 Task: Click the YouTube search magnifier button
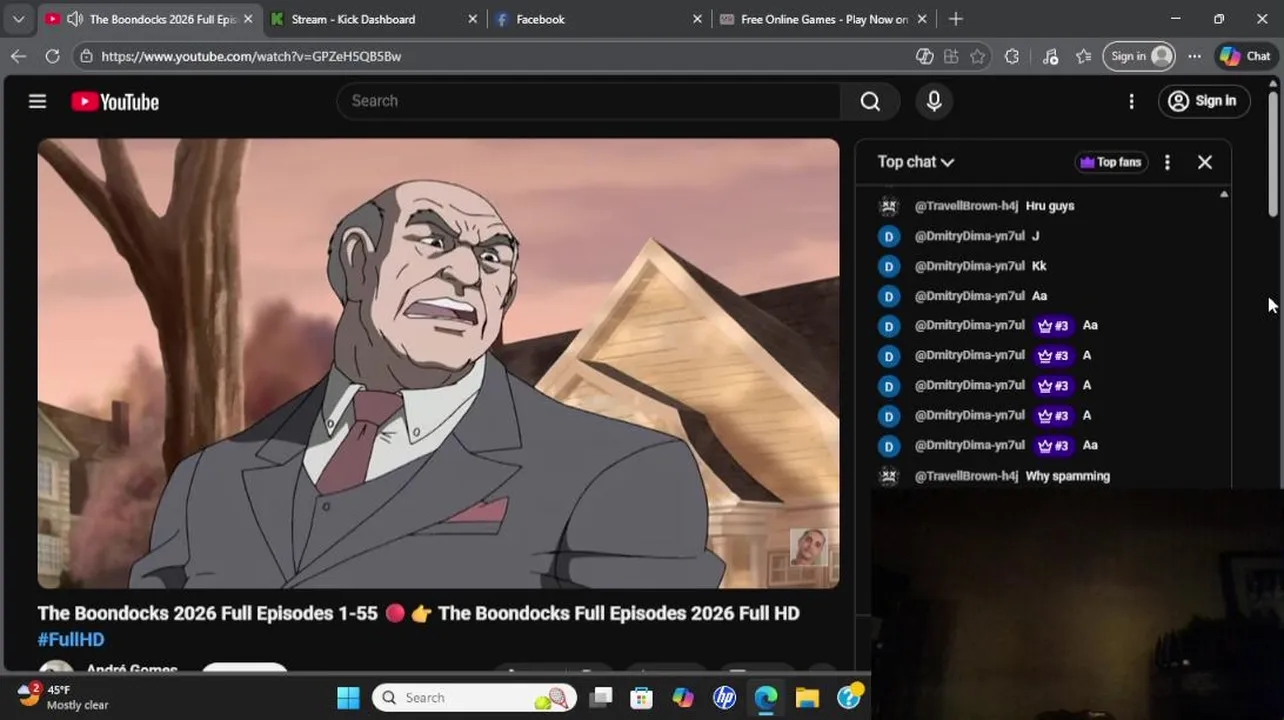(x=870, y=101)
